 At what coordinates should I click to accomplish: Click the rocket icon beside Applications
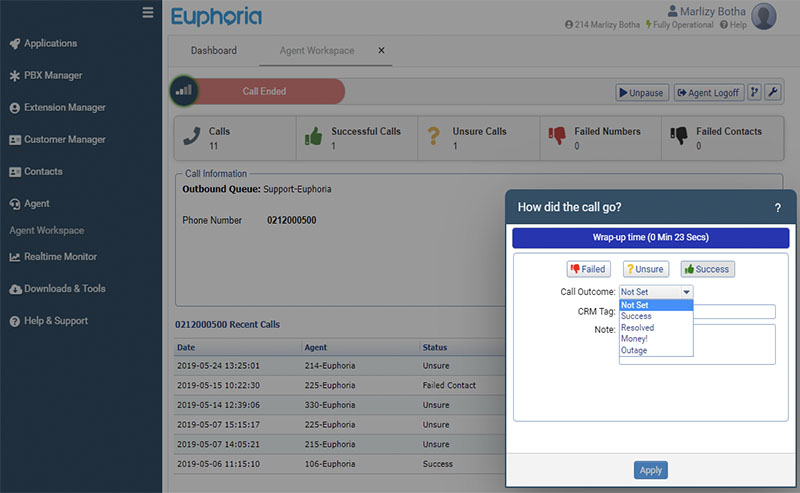tap(15, 44)
